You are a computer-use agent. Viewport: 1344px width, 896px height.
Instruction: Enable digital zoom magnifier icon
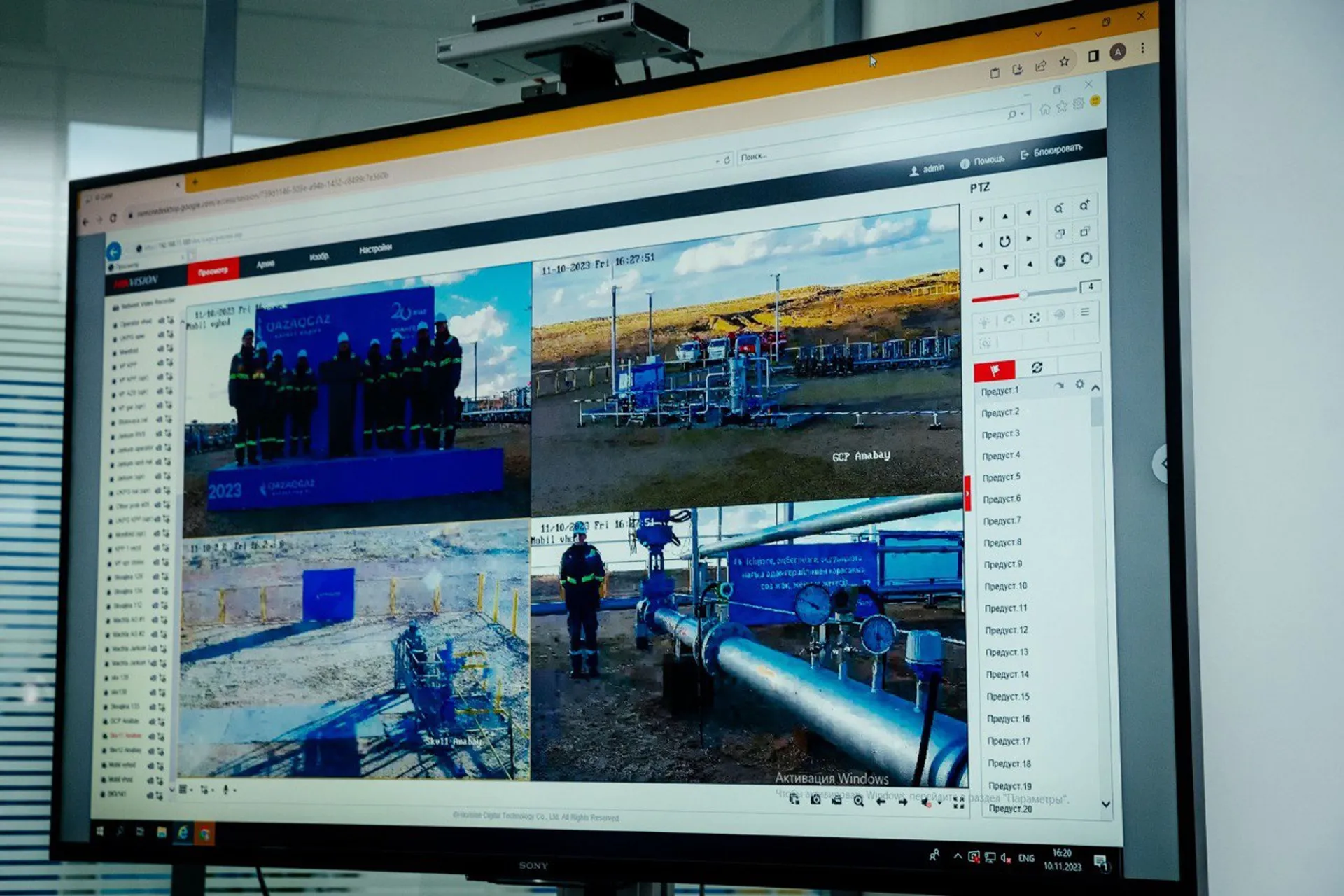tap(858, 801)
